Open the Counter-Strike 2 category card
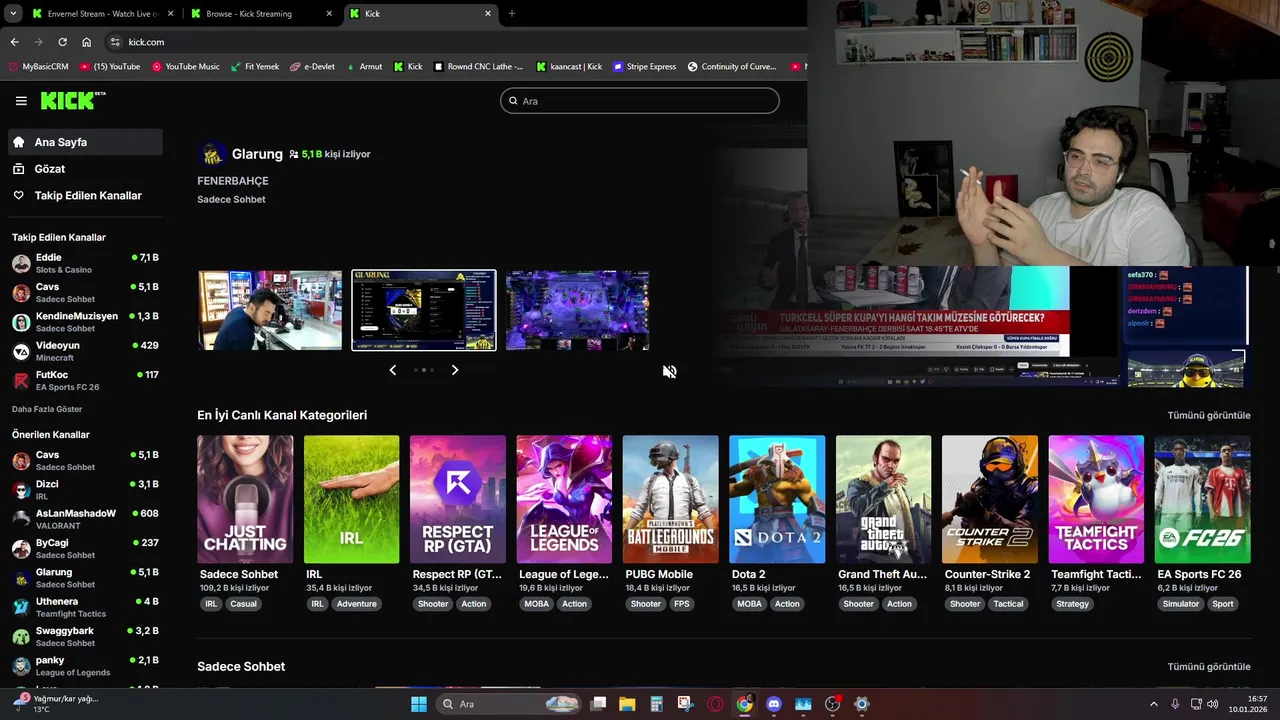 pos(990,499)
